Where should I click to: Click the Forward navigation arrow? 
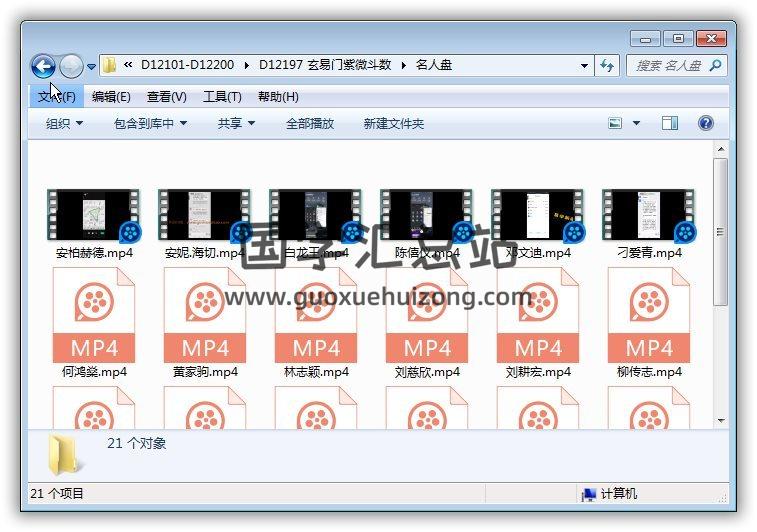click(71, 66)
